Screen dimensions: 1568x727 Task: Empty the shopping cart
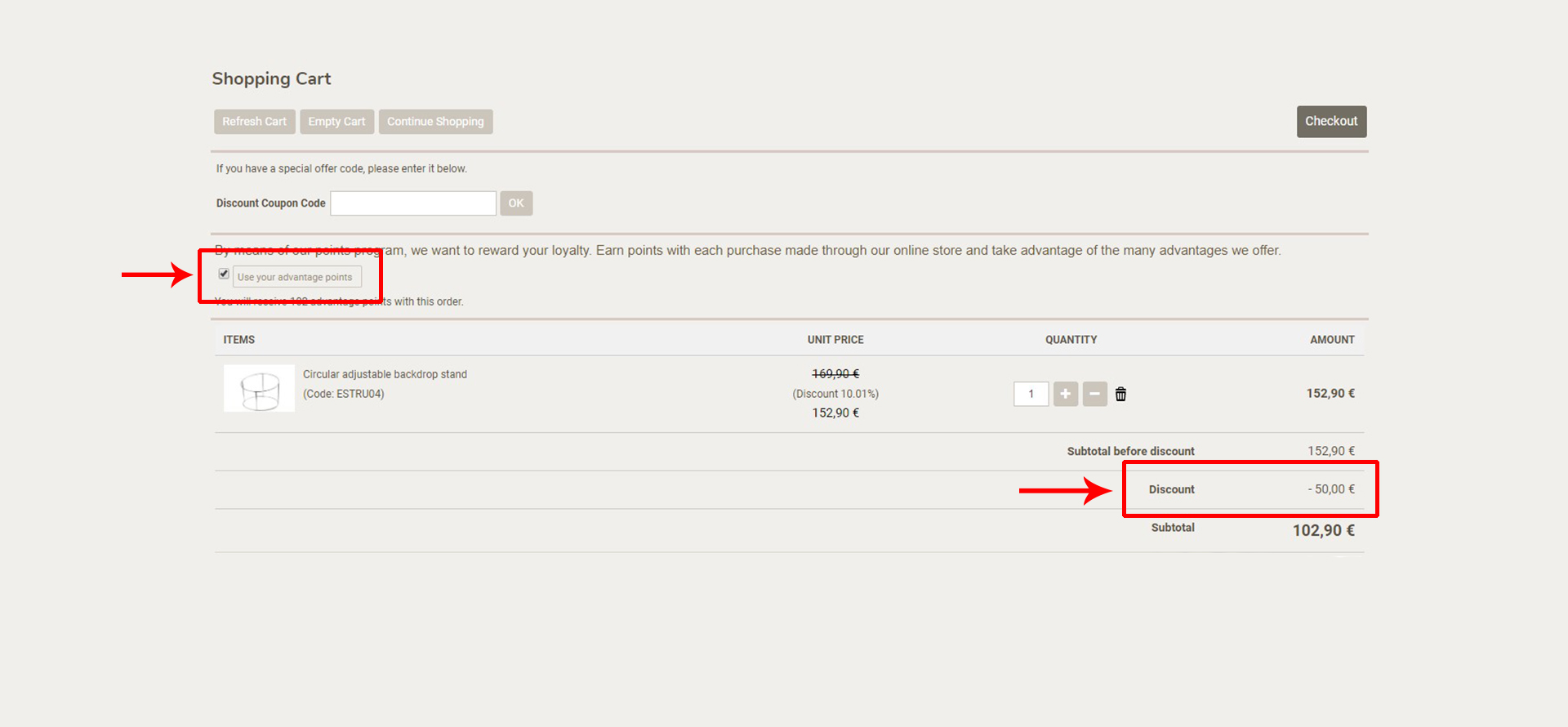[x=336, y=122]
